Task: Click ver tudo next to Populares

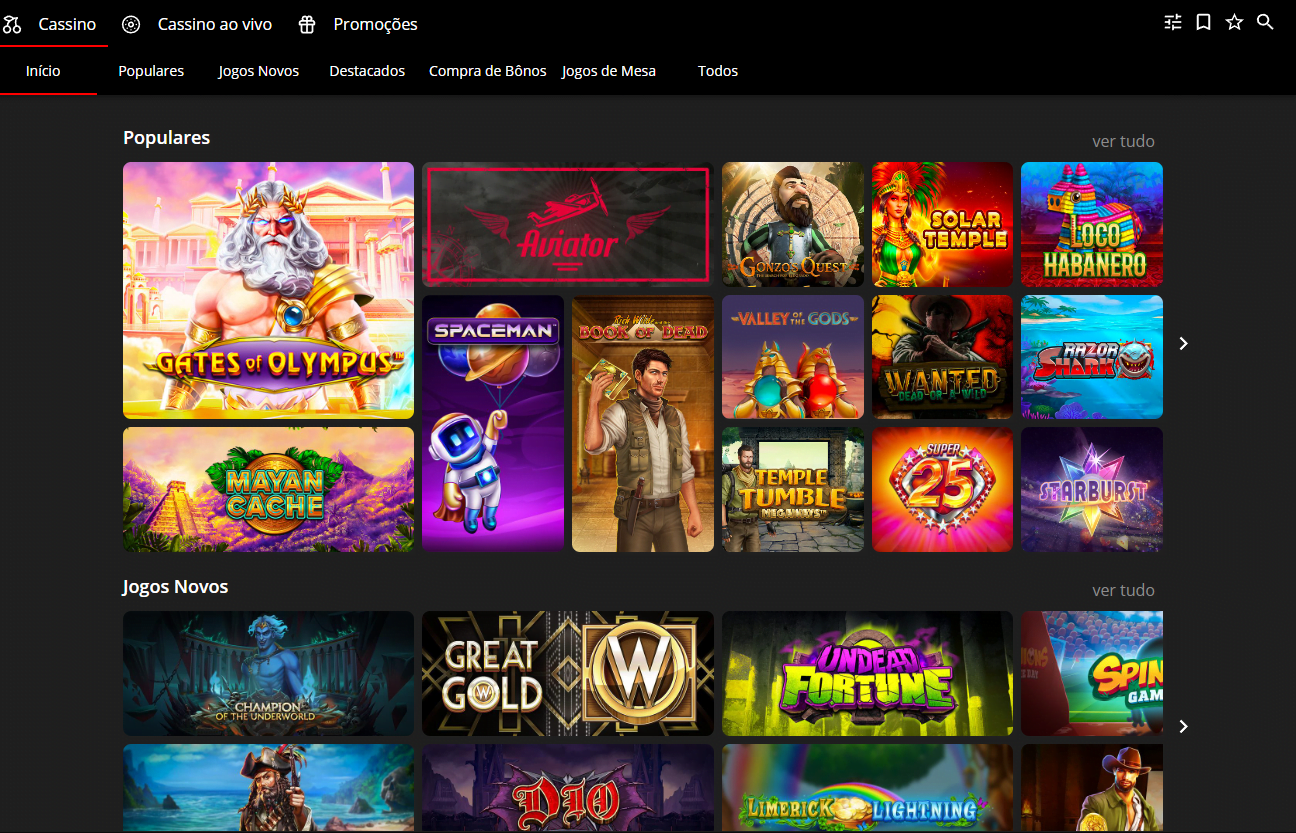Action: click(x=1123, y=141)
